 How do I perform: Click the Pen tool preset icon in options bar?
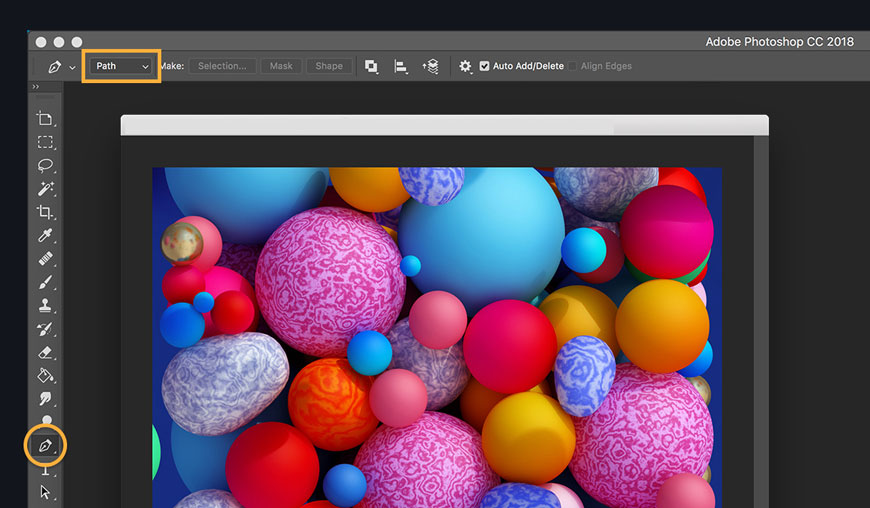point(54,67)
